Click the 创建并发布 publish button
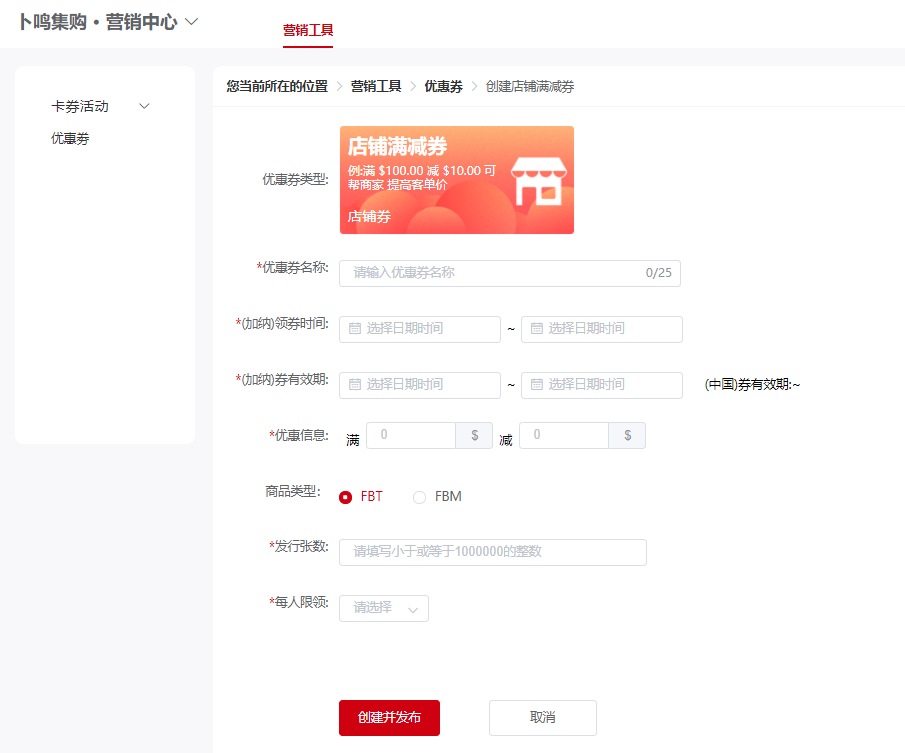 click(388, 717)
